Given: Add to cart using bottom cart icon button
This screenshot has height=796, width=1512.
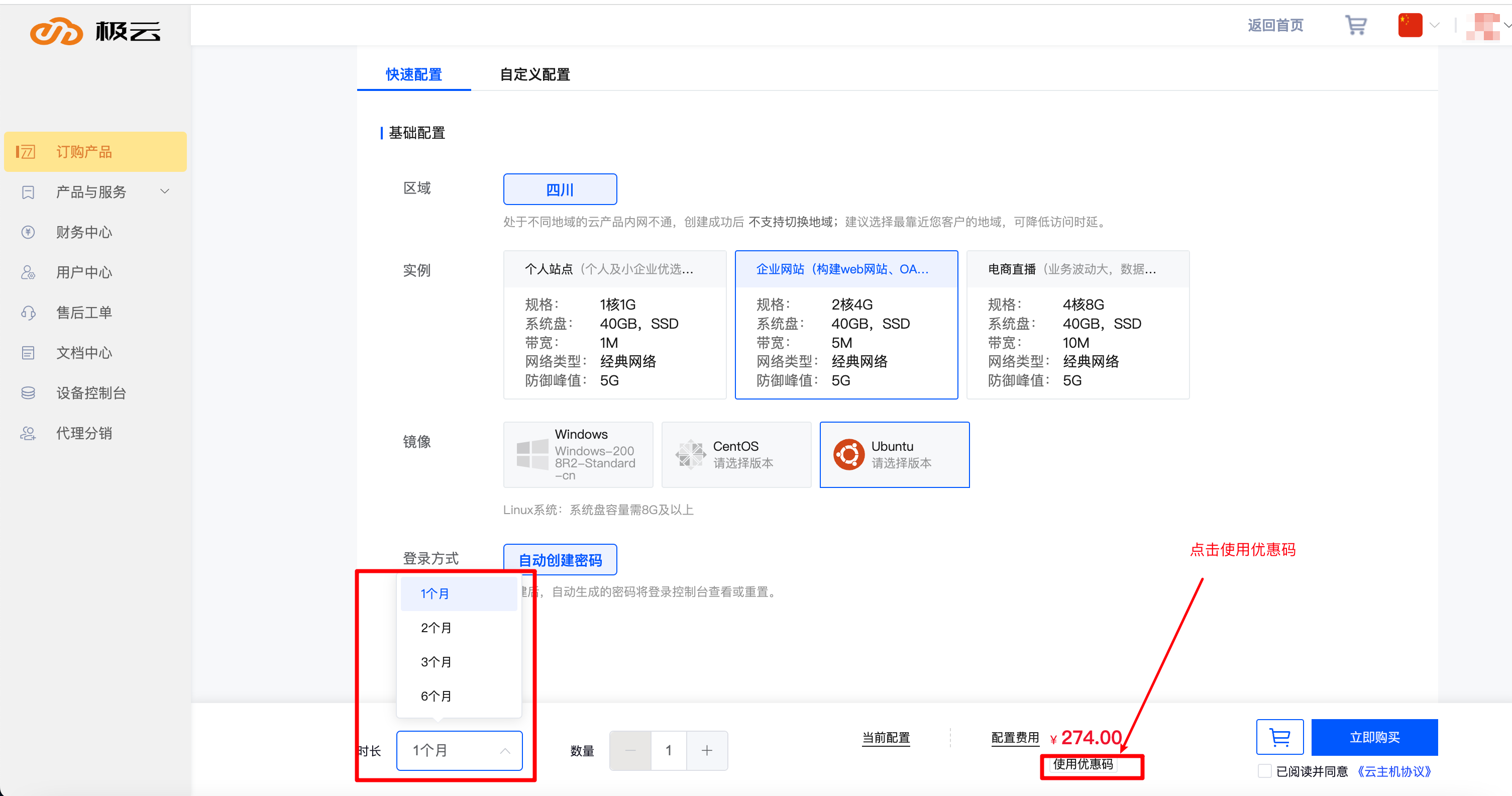Looking at the screenshot, I should [1279, 737].
